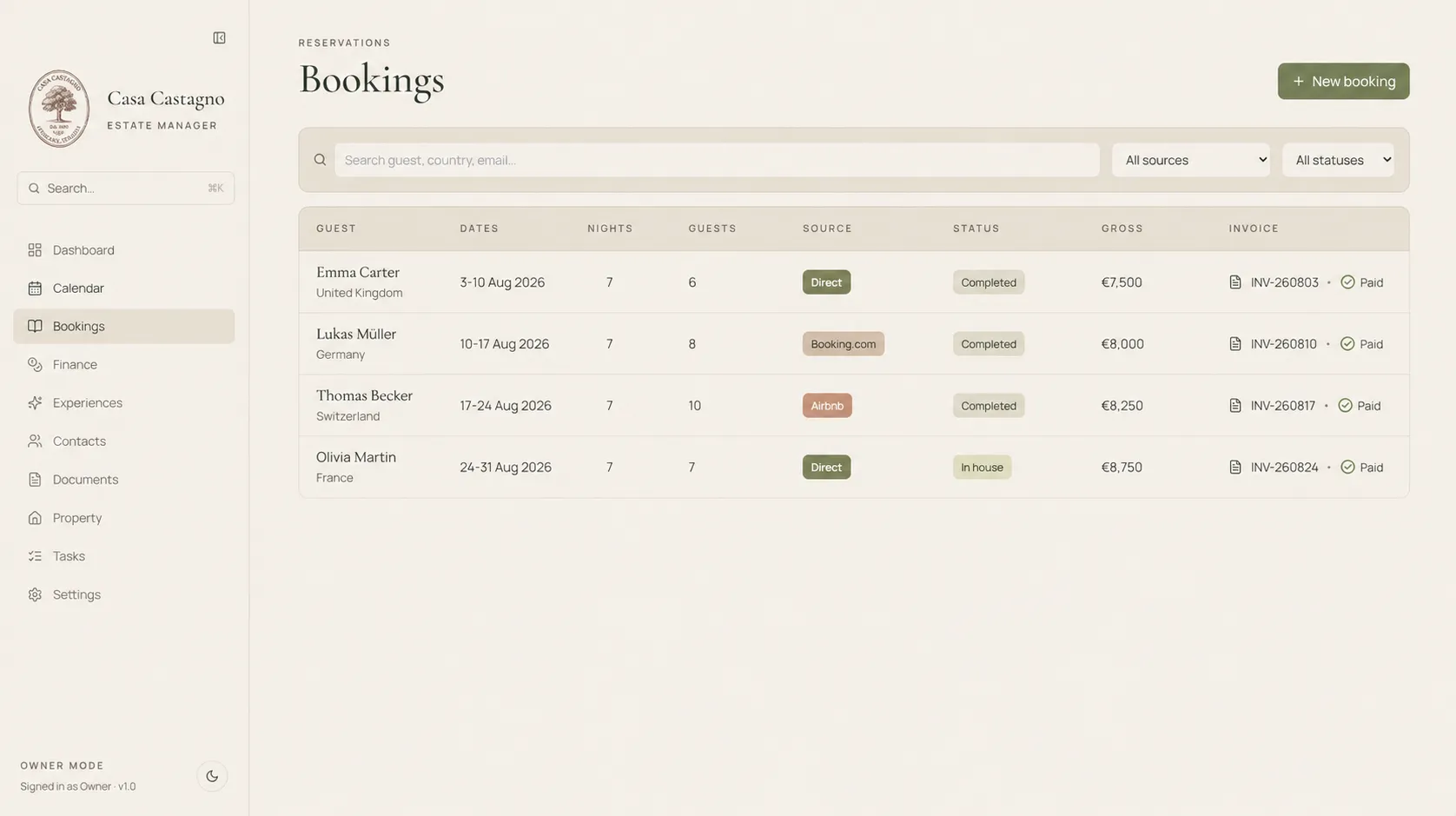Open invoice document icon for INV-260817

coord(1235,406)
